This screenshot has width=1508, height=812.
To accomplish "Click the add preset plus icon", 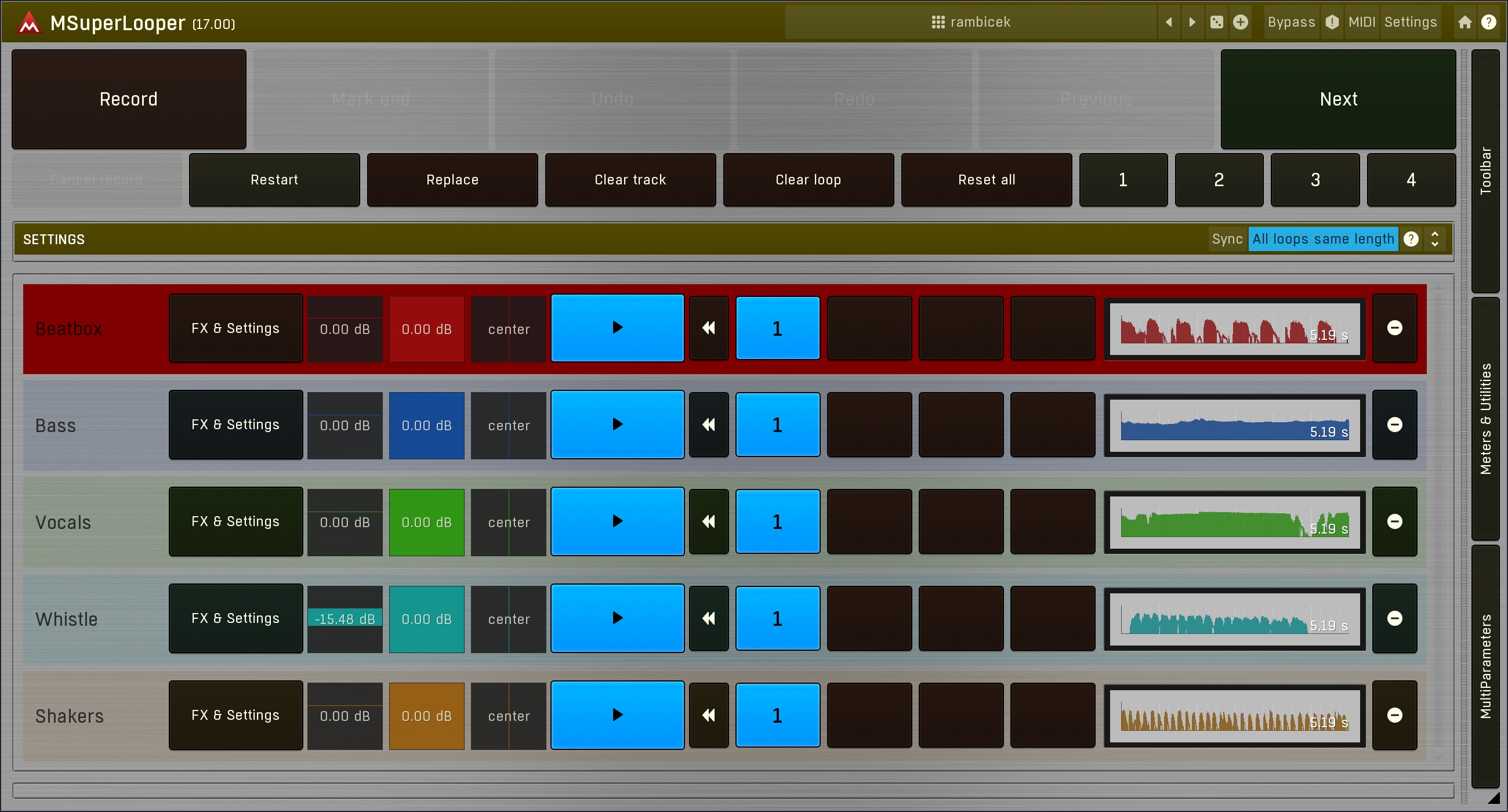I will point(1241,22).
